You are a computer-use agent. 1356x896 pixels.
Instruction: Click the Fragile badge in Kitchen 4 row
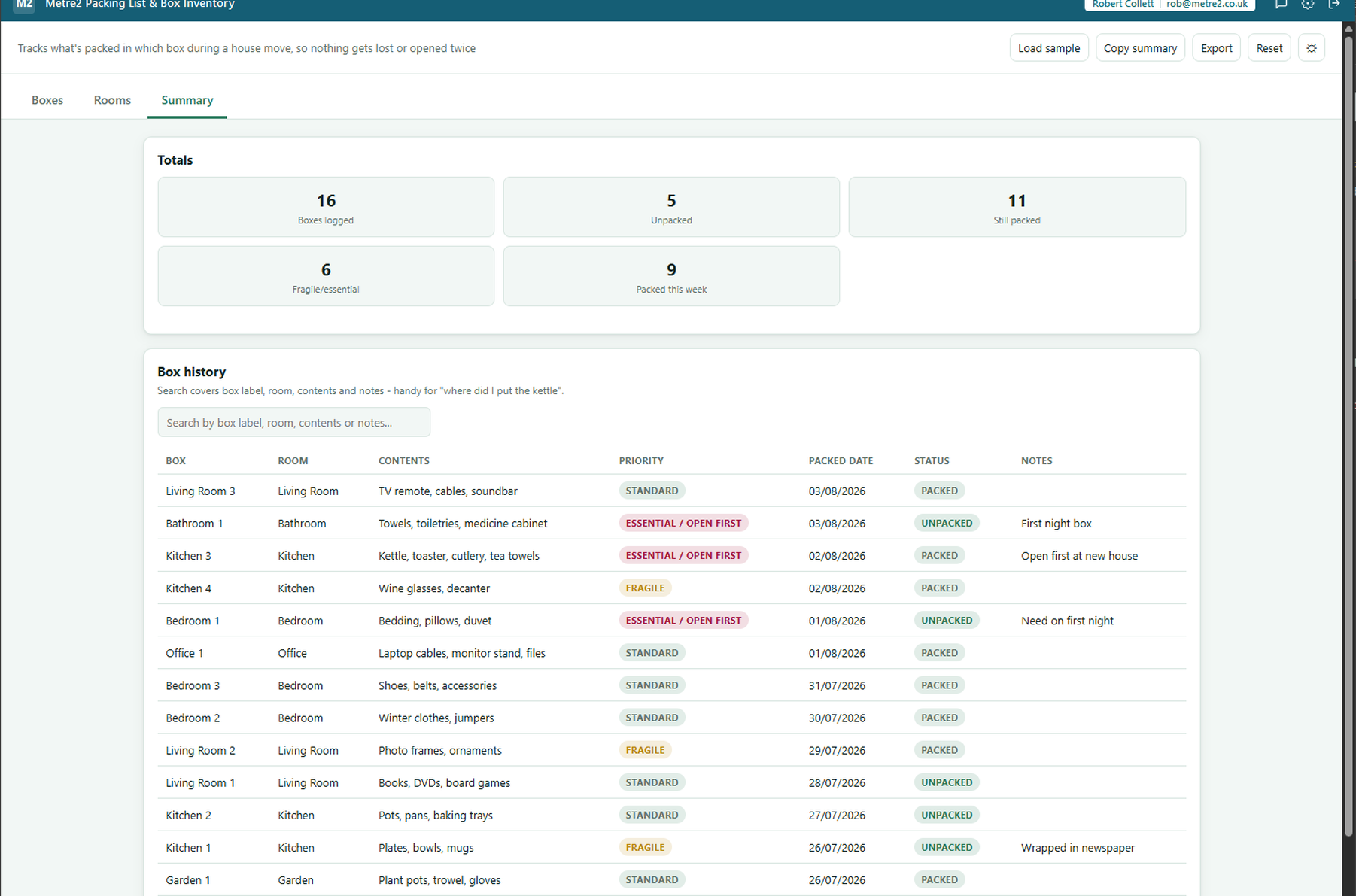tap(645, 588)
